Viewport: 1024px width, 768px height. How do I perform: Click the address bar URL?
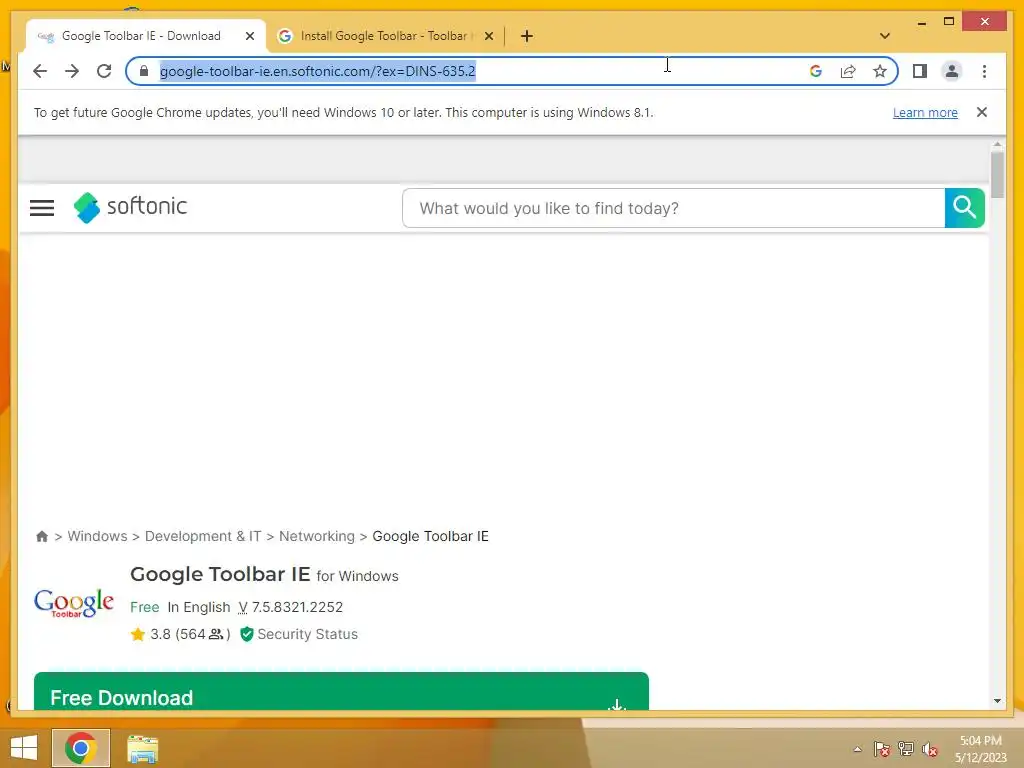coord(317,71)
